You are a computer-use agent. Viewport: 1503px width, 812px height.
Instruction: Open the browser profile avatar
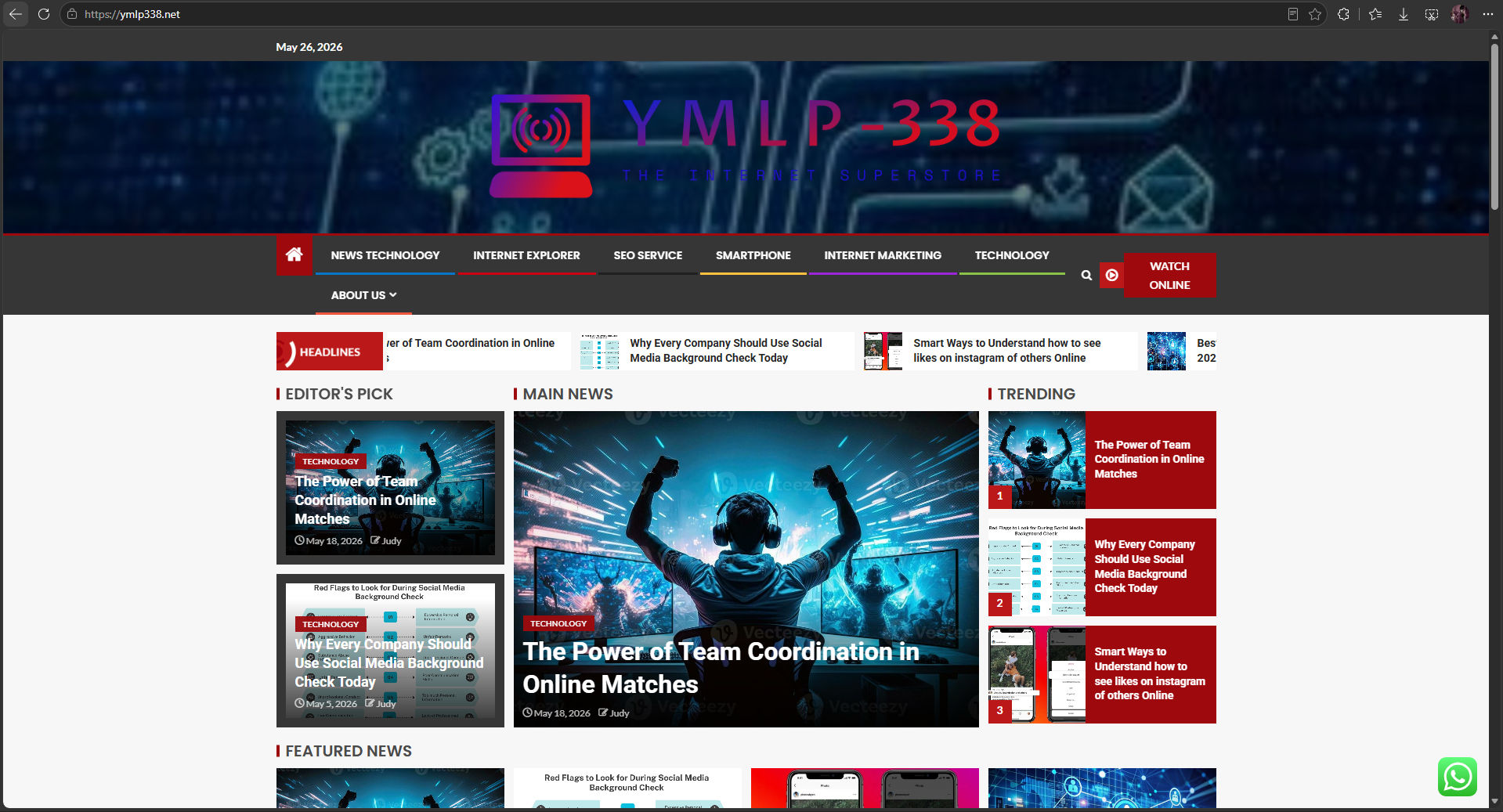[x=1459, y=14]
